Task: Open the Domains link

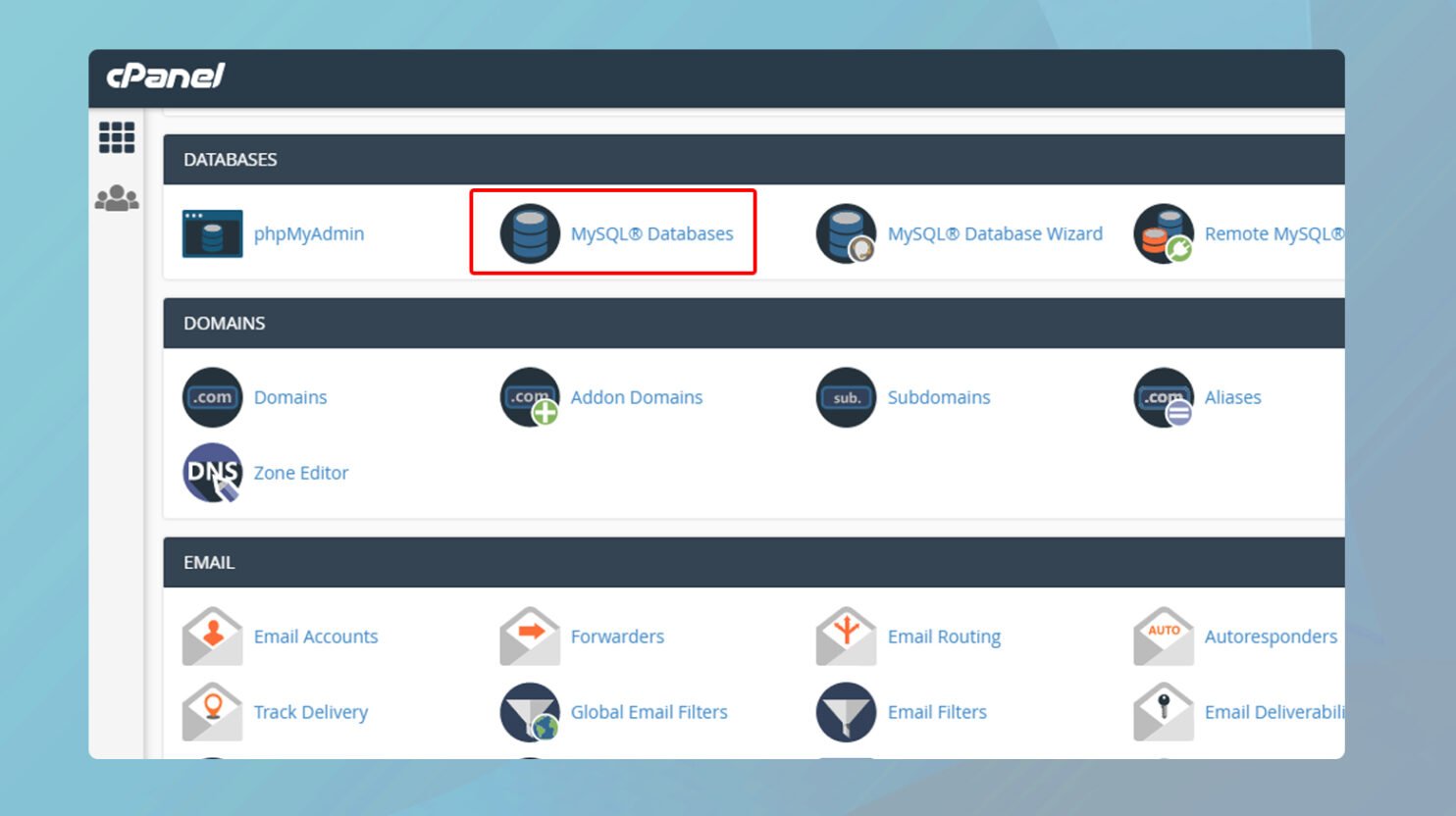Action: click(x=289, y=397)
